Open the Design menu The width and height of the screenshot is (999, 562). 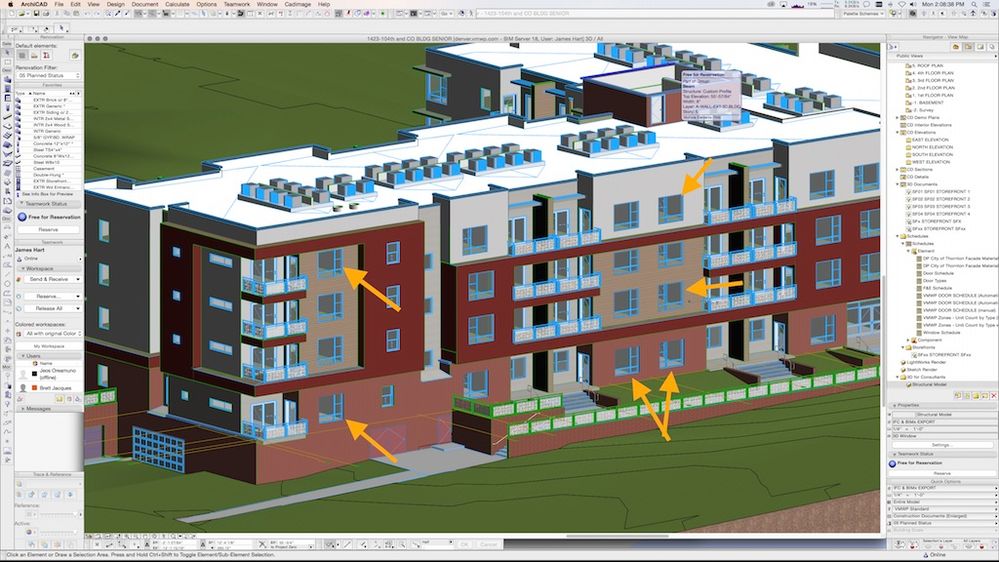115,4
